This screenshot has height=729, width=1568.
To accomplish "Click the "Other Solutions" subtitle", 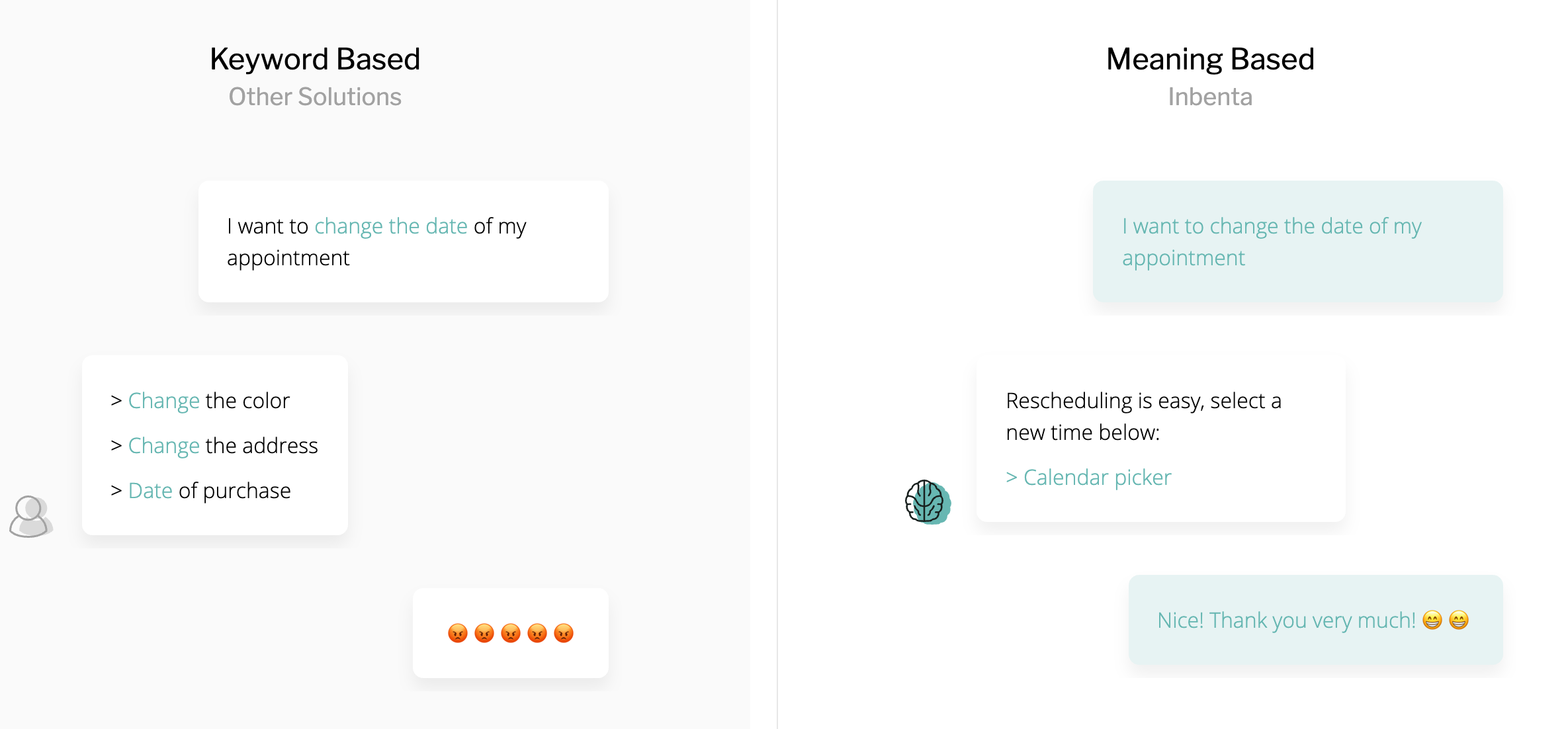I will pyautogui.click(x=315, y=97).
